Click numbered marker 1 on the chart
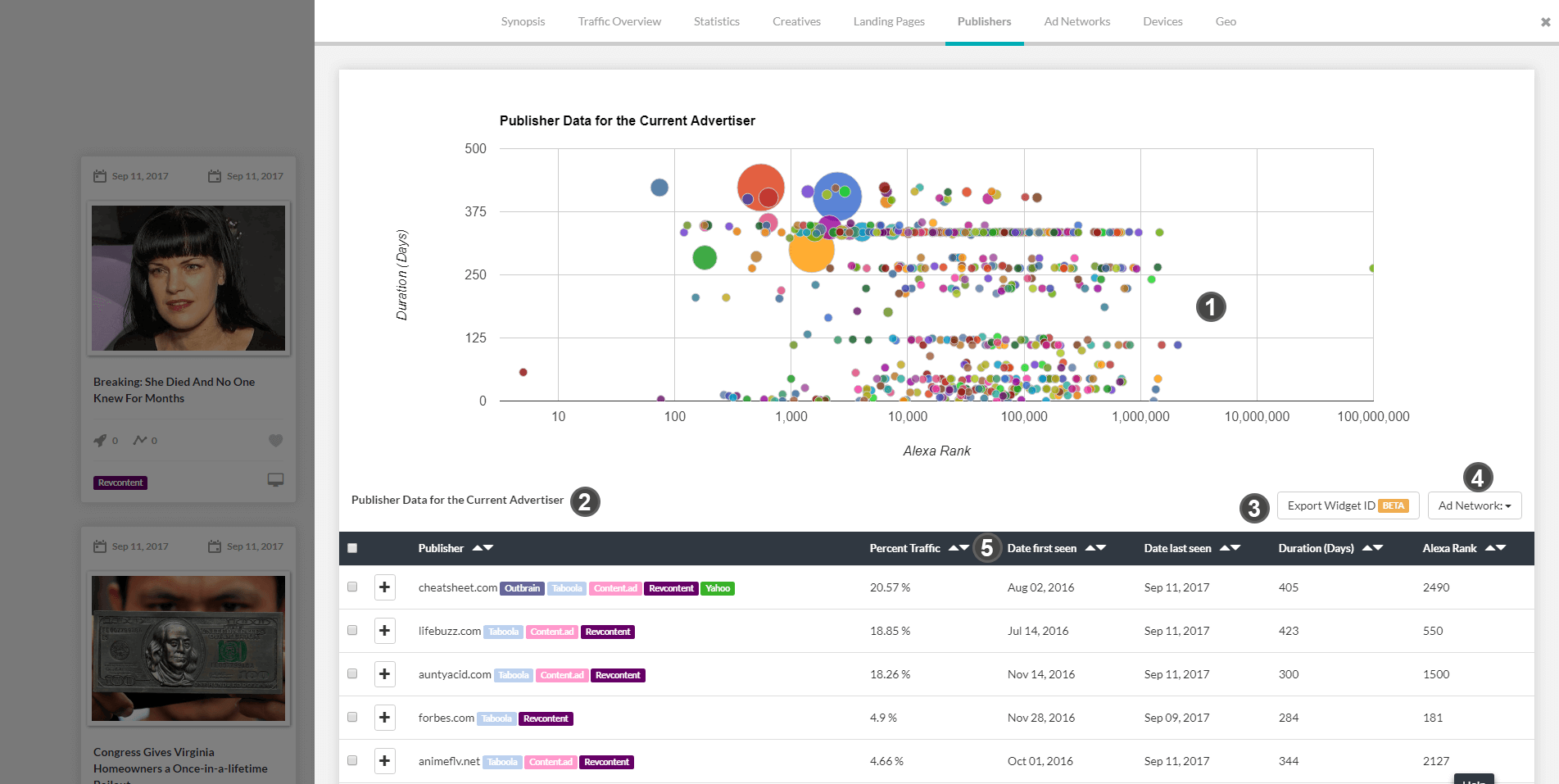Image resolution: width=1559 pixels, height=784 pixels. coord(1210,307)
